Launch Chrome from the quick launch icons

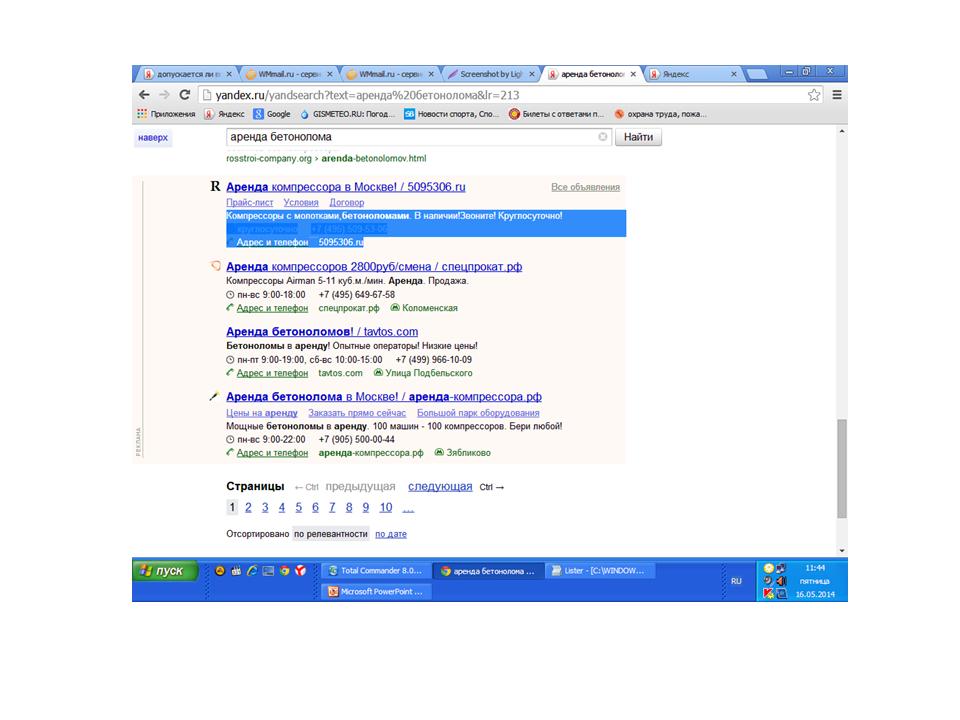click(284, 571)
